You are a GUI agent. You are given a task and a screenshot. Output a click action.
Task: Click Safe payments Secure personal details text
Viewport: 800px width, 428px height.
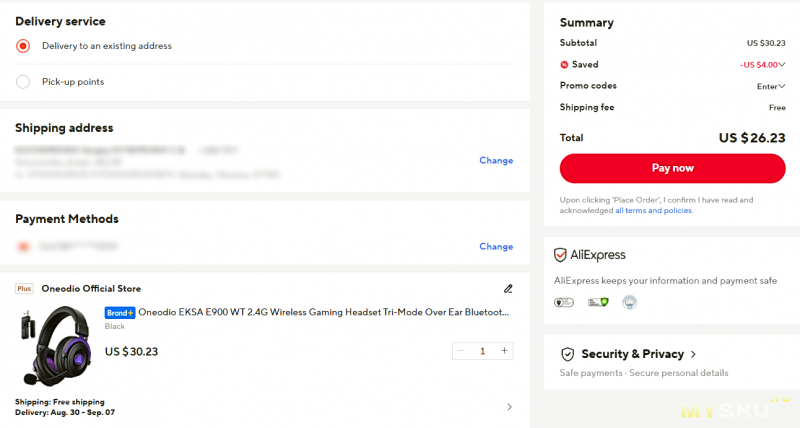click(644, 373)
